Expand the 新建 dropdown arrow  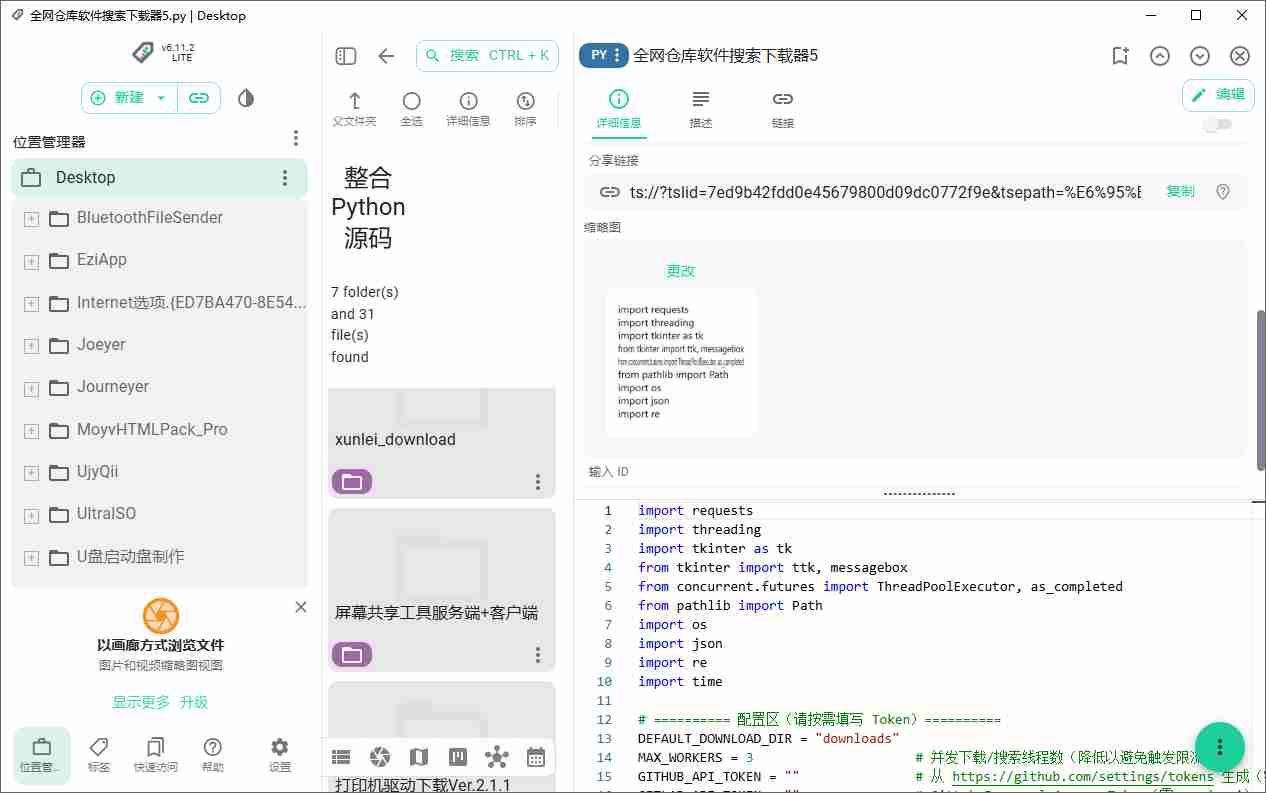[x=160, y=97]
